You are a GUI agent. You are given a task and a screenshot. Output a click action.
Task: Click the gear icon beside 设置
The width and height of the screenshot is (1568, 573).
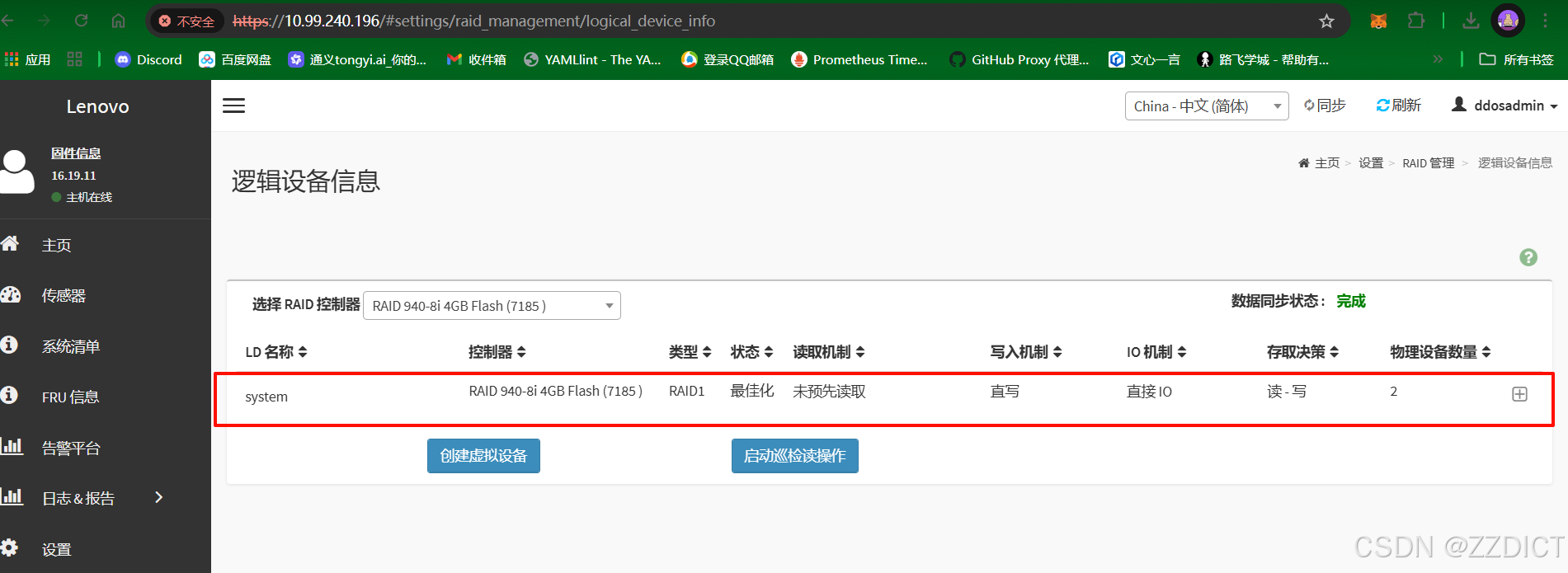click(9, 547)
